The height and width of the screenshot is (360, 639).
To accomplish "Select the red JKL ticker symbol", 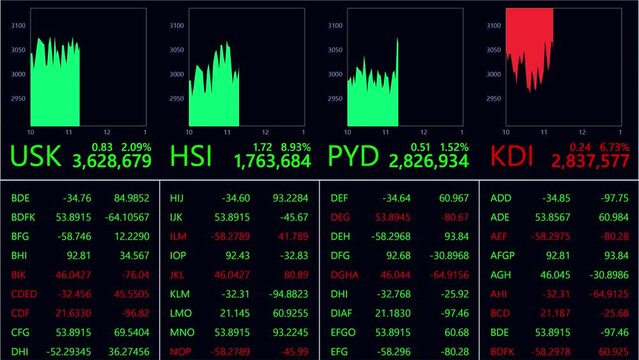I will (x=177, y=275).
